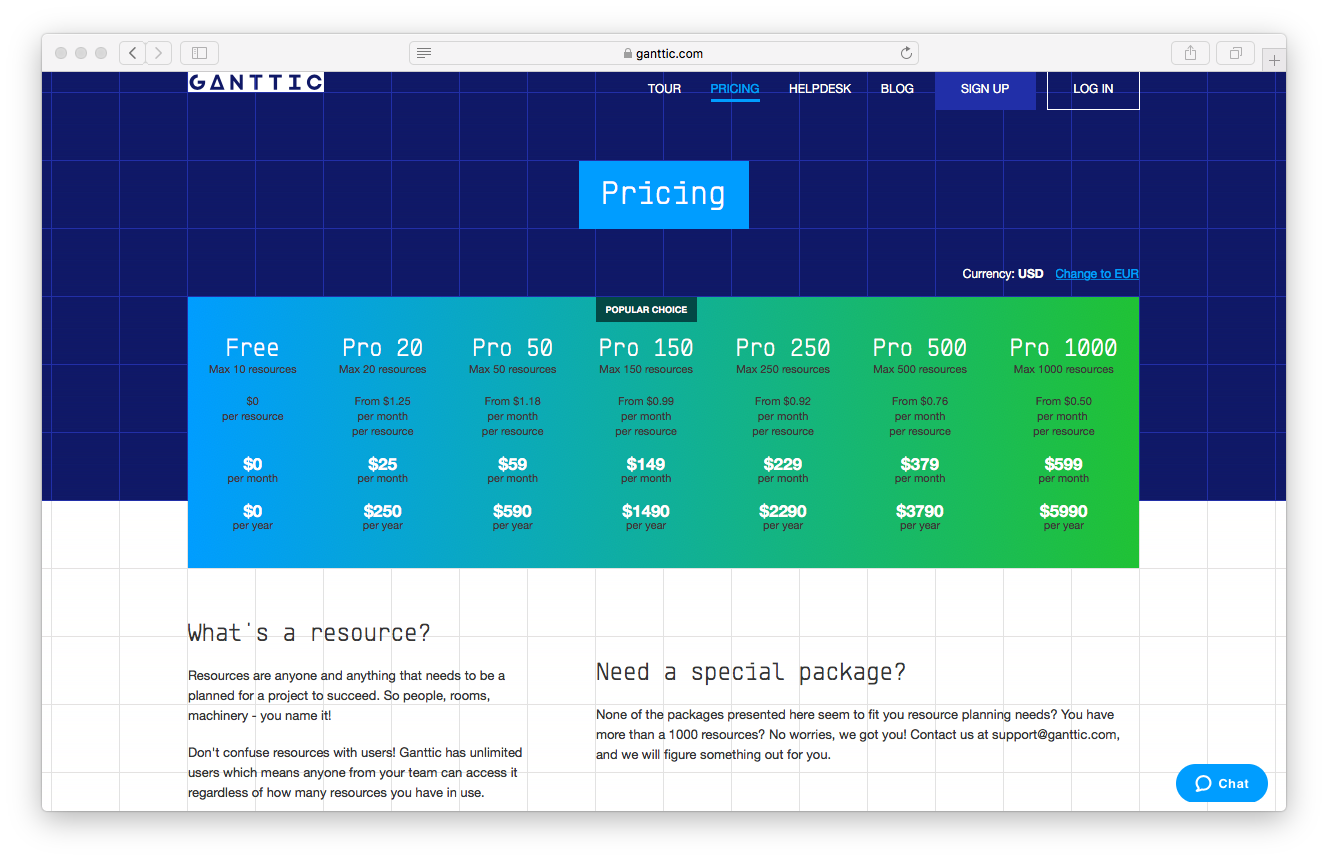Select the Pro 20 plan heading
The width and height of the screenshot is (1328, 861).
[382, 348]
